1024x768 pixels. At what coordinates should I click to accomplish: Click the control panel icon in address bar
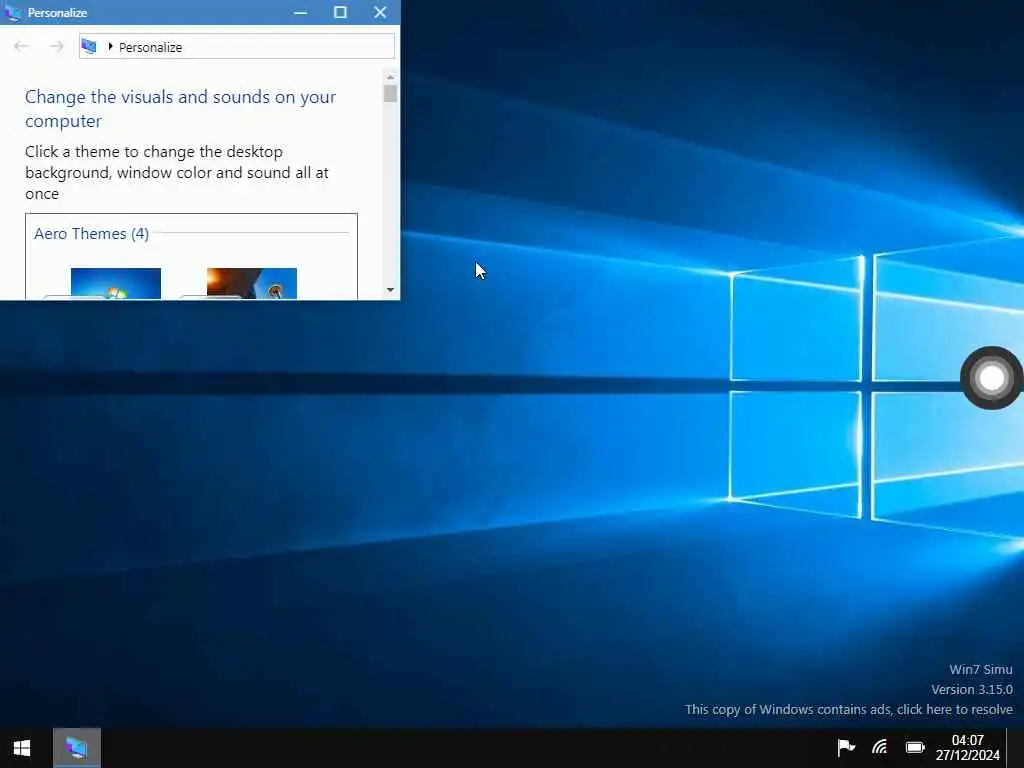[89, 46]
